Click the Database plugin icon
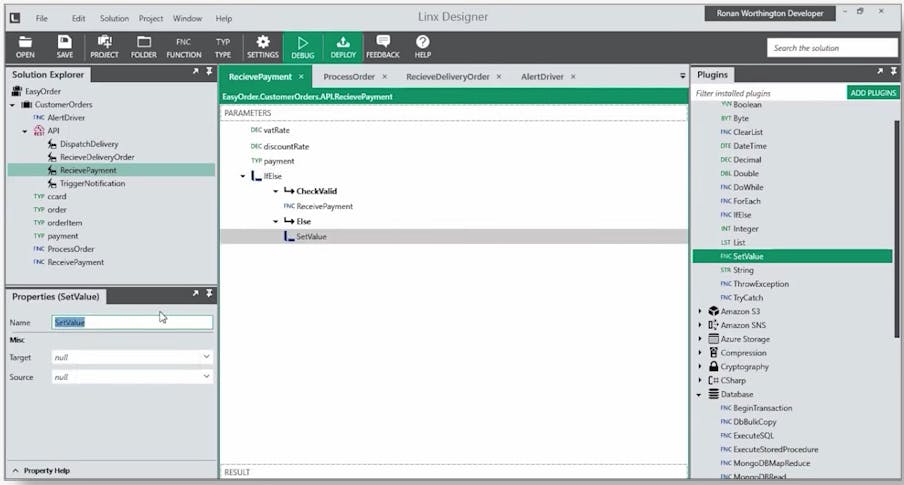 [714, 394]
